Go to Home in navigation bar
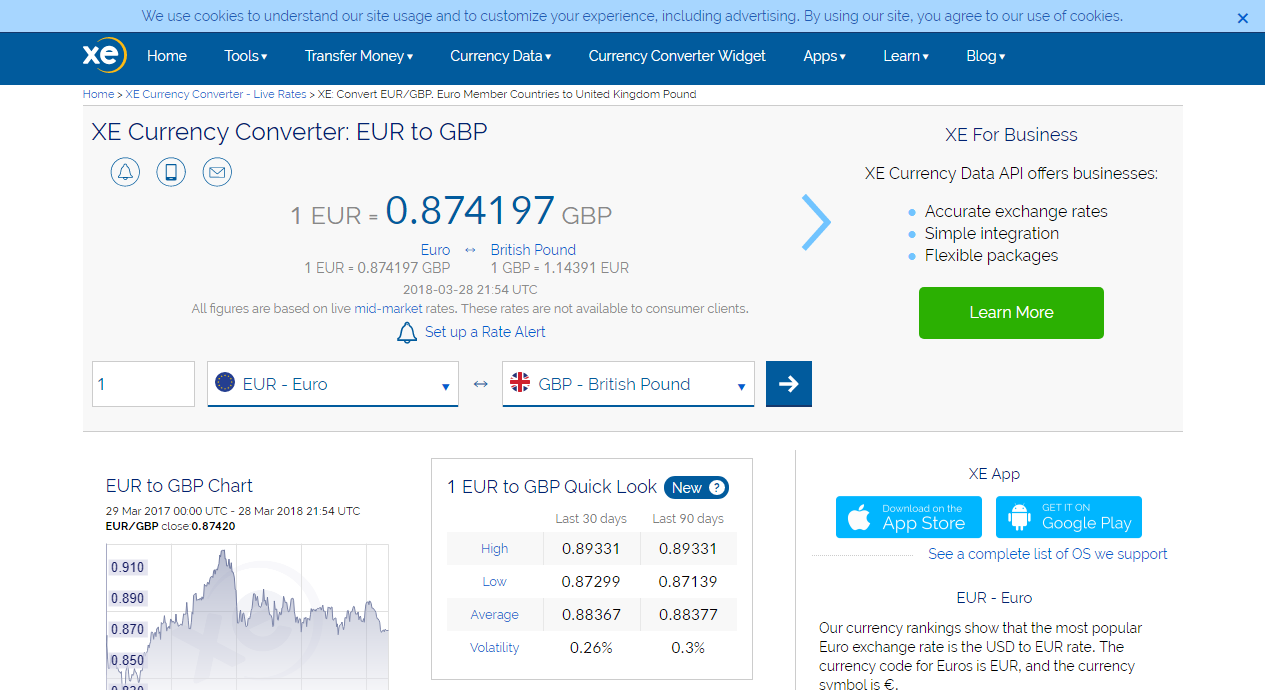Screen dimensions: 1265x690 (167, 56)
